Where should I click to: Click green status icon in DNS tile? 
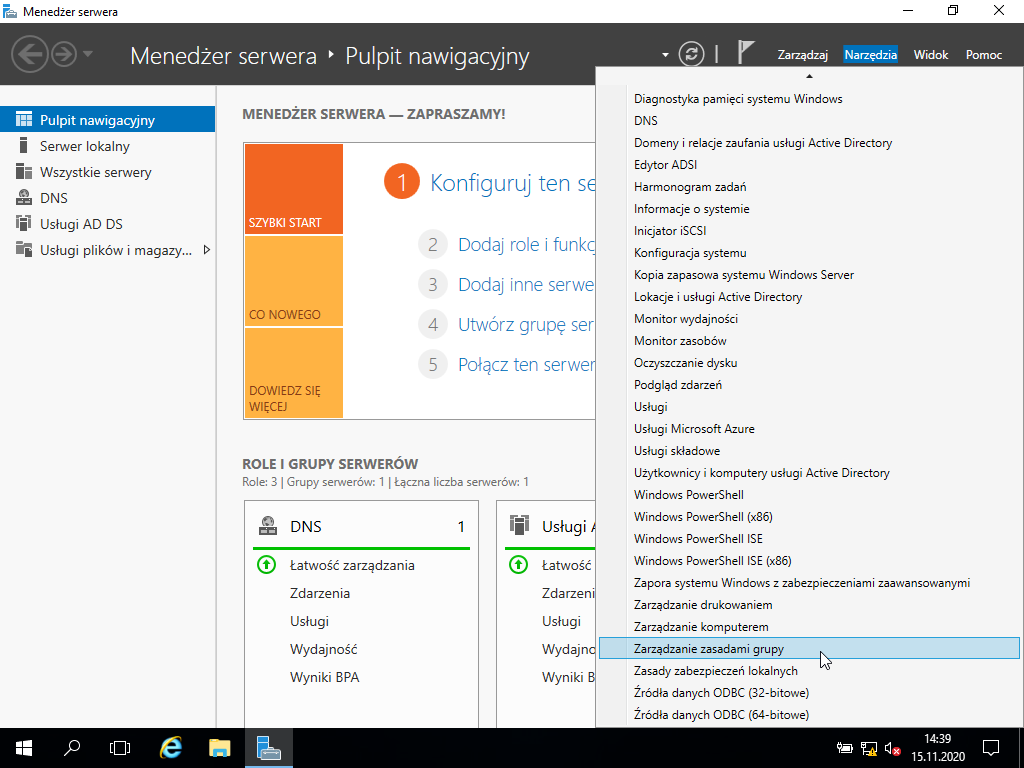point(266,564)
